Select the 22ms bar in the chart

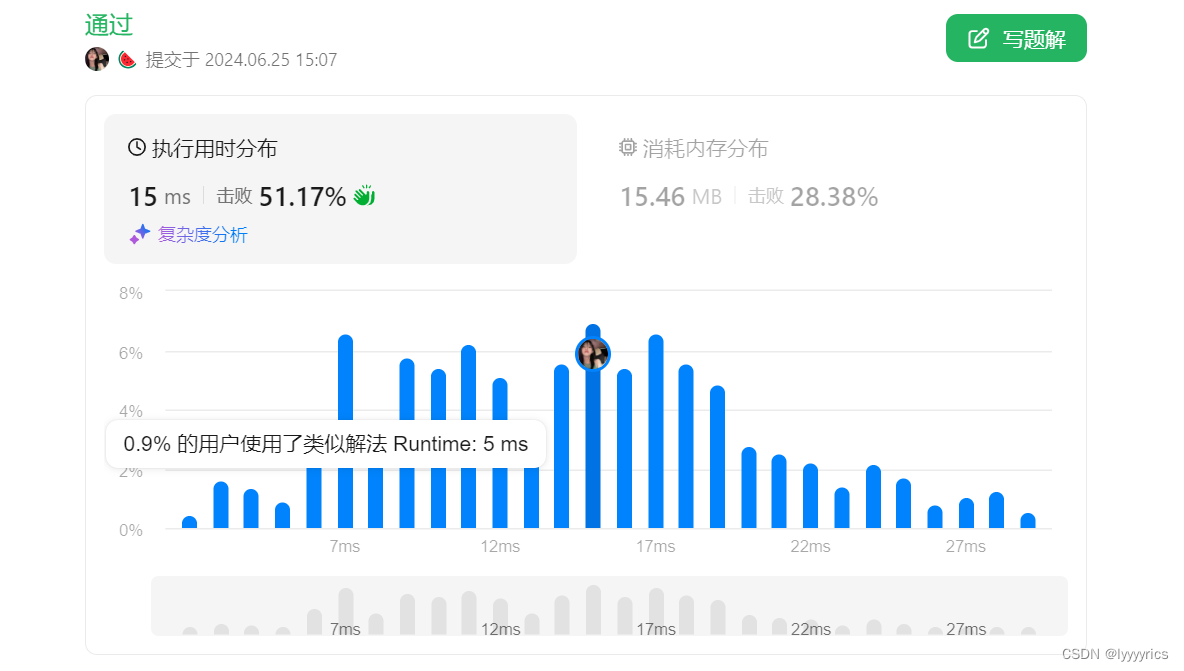tap(810, 496)
